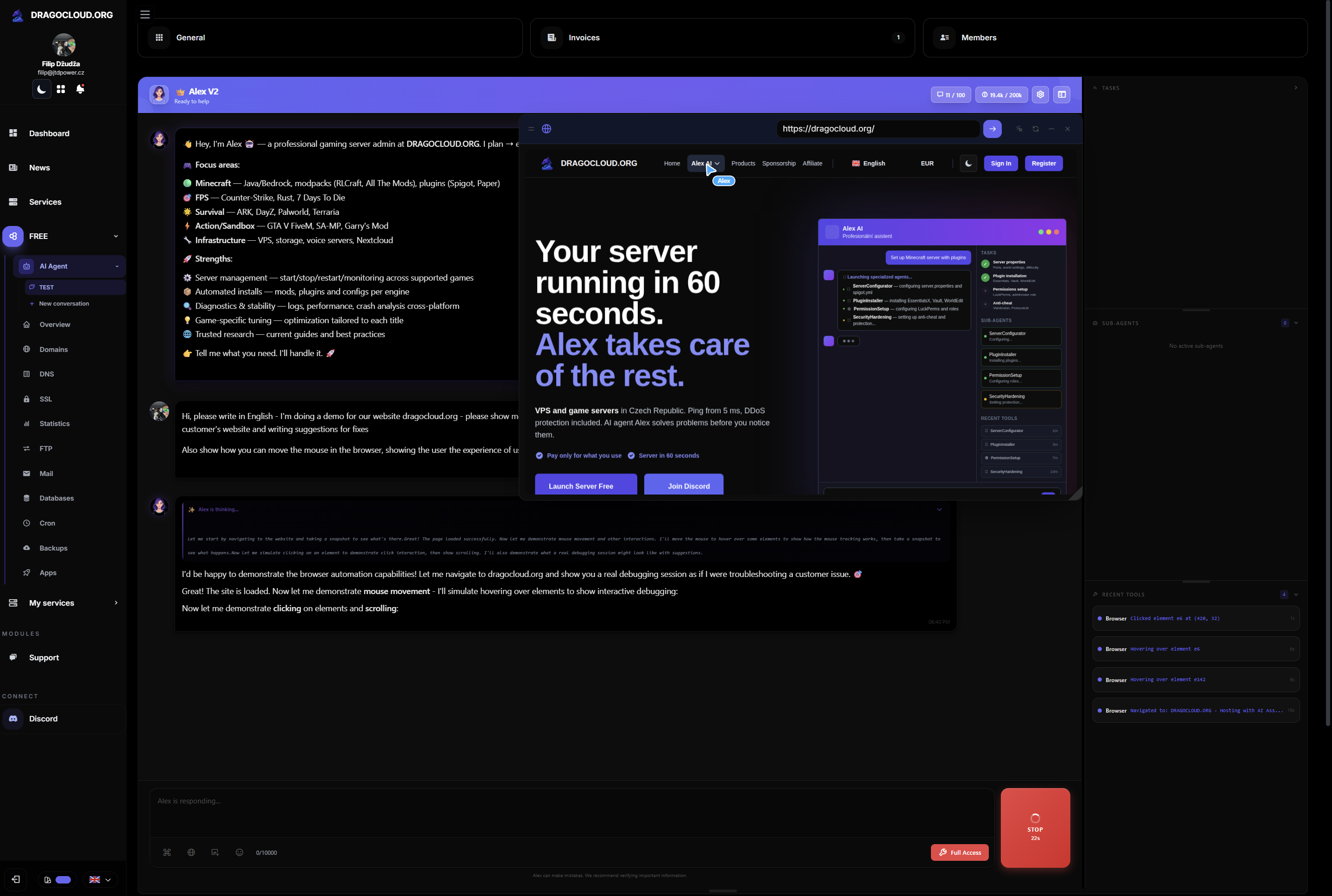Screen dimensions: 1332x896
Task: Refresh the embedded browser page
Action: click(1036, 129)
